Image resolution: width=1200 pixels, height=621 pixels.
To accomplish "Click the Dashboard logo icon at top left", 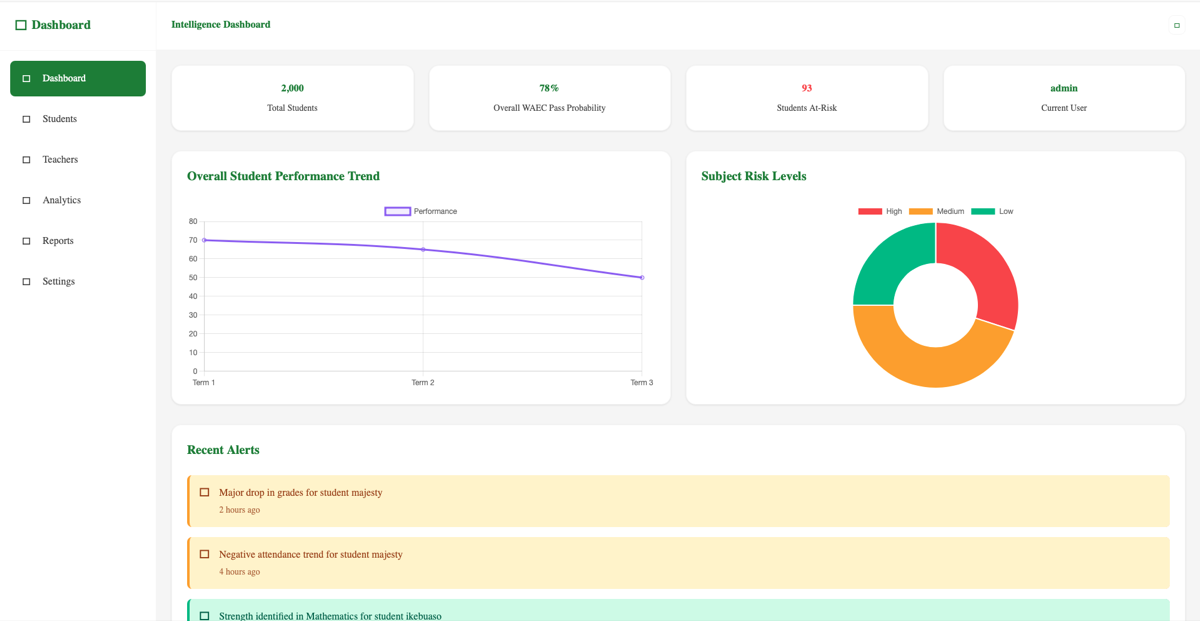I will (x=19, y=24).
